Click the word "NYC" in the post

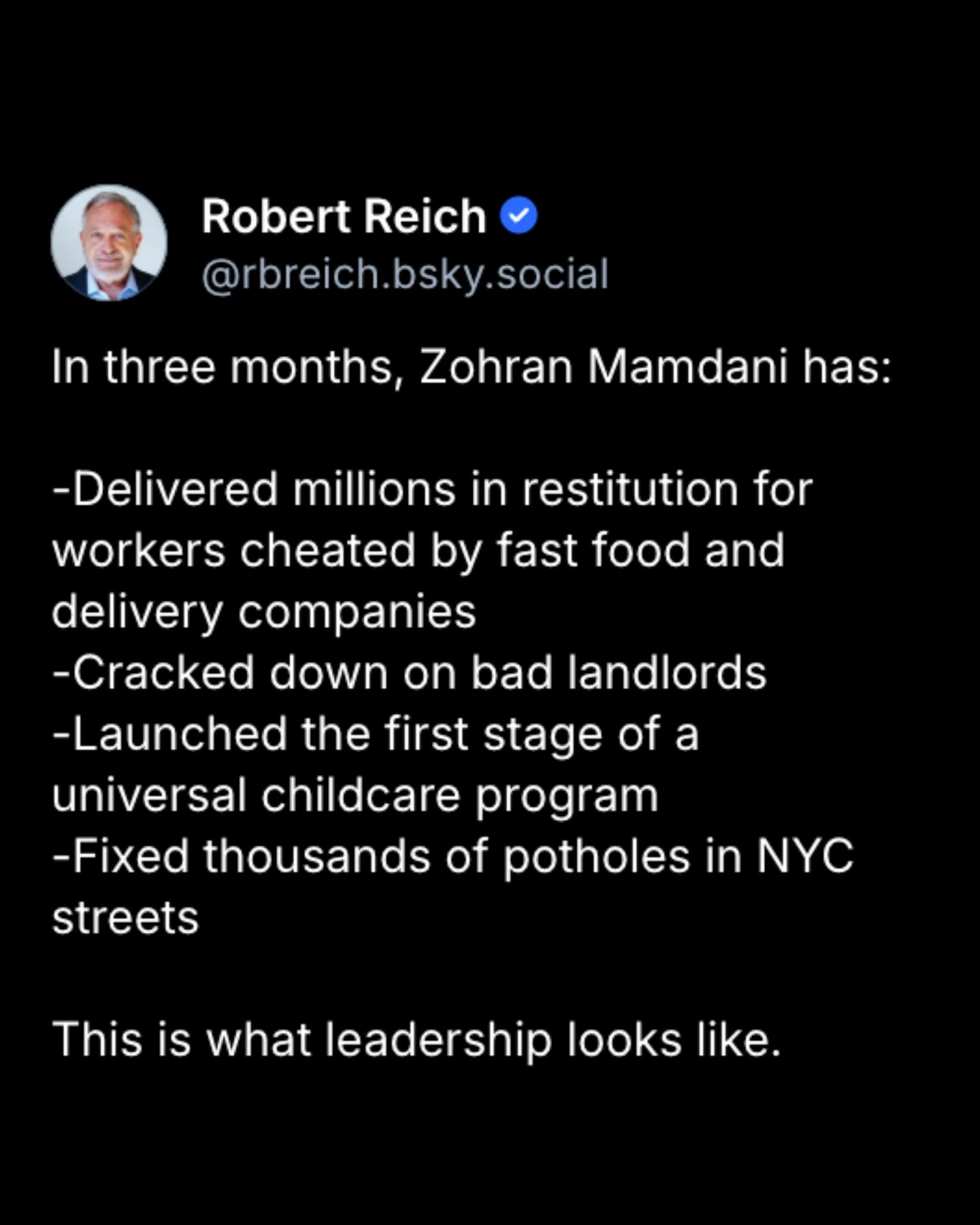coord(805,856)
